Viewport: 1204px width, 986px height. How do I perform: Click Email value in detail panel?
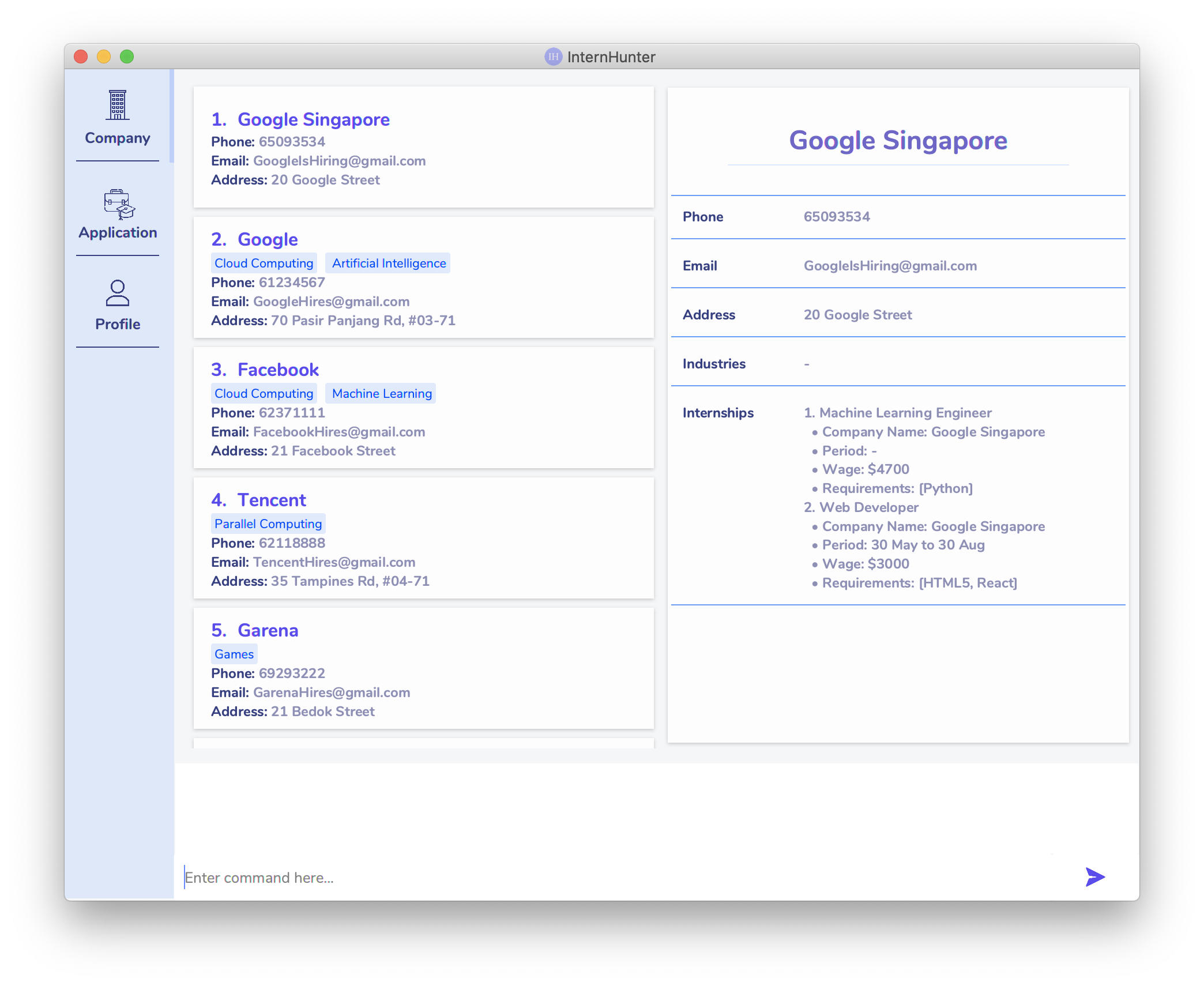[x=890, y=266]
